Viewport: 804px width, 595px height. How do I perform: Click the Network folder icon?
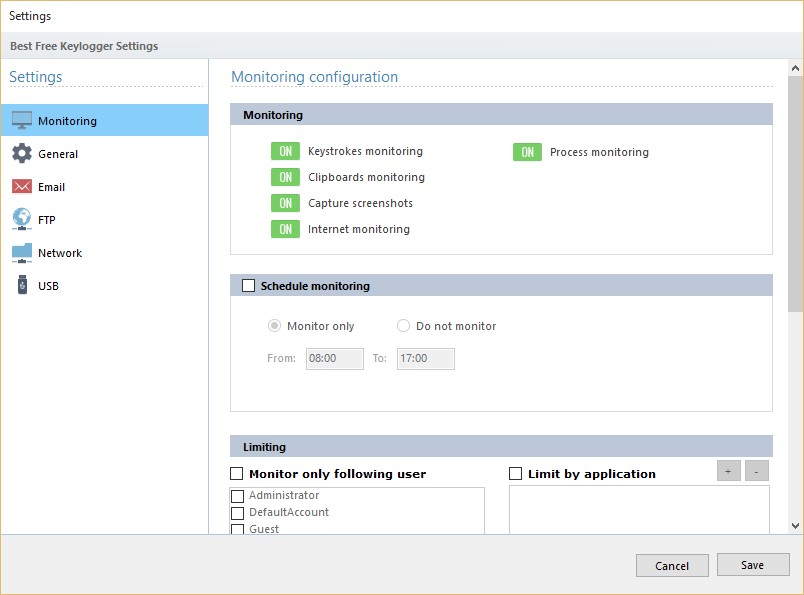(22, 253)
